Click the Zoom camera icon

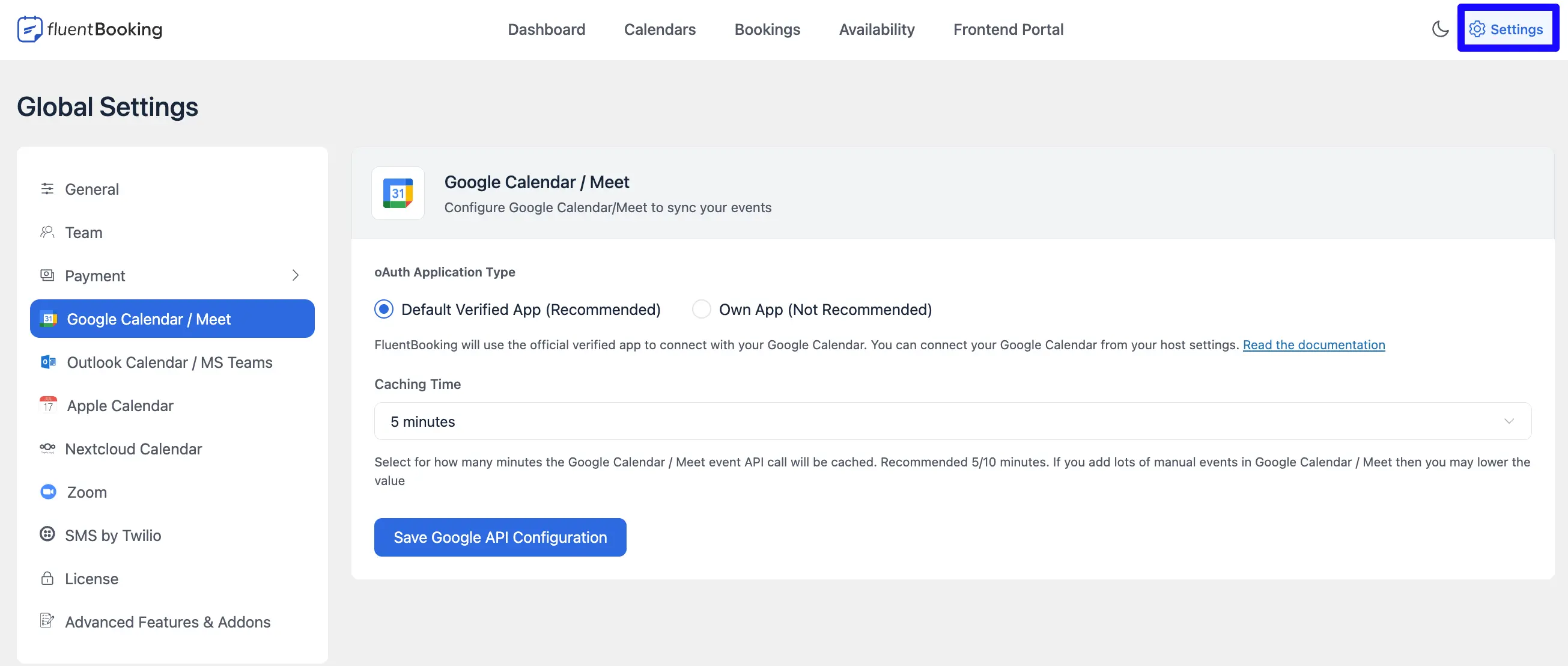click(x=49, y=491)
